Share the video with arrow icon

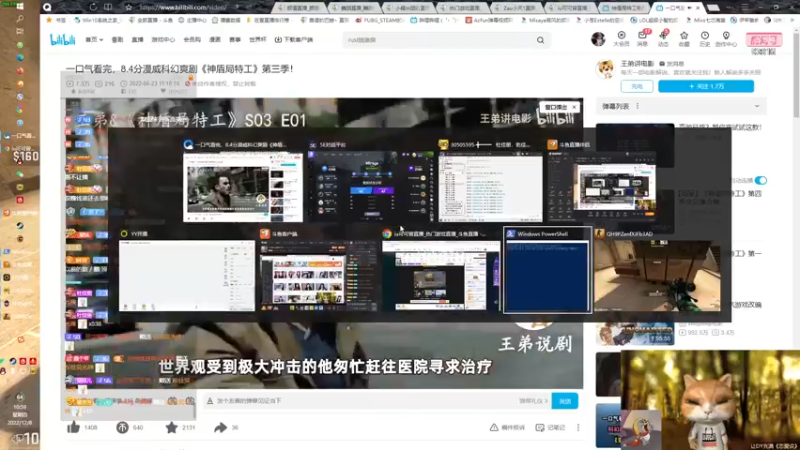point(220,428)
